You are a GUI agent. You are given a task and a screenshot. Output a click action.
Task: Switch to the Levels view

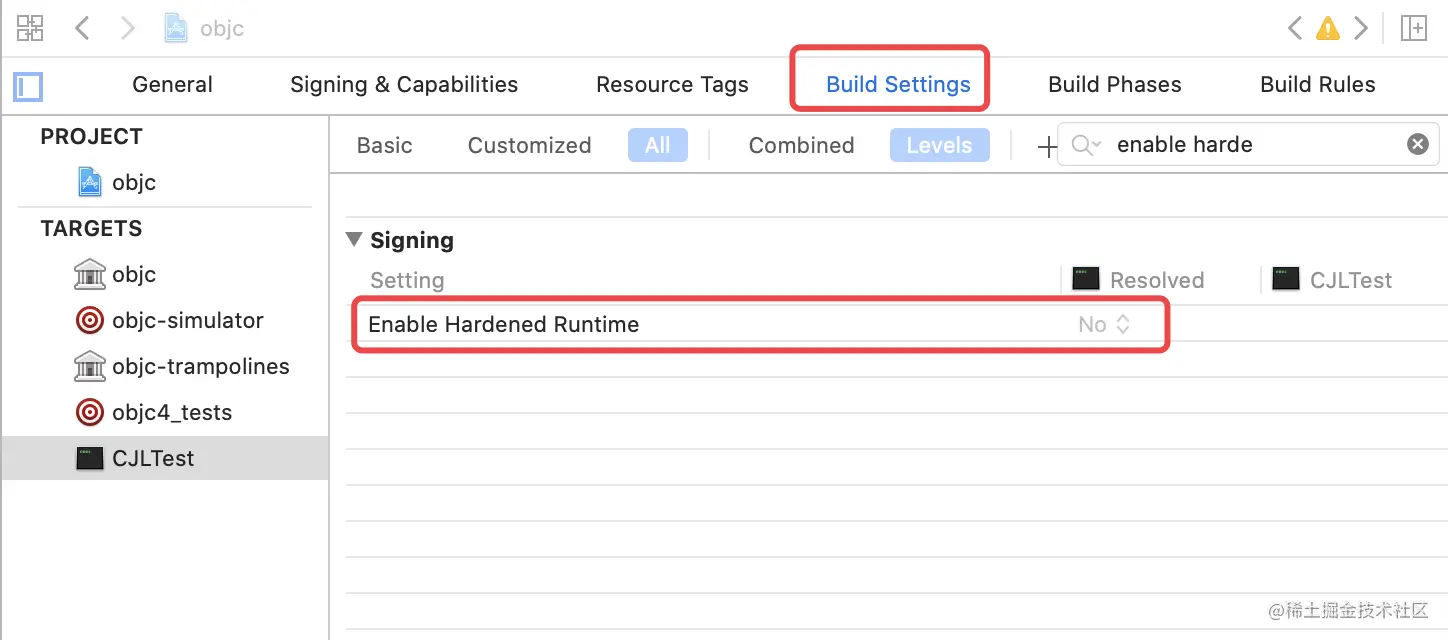[939, 145]
